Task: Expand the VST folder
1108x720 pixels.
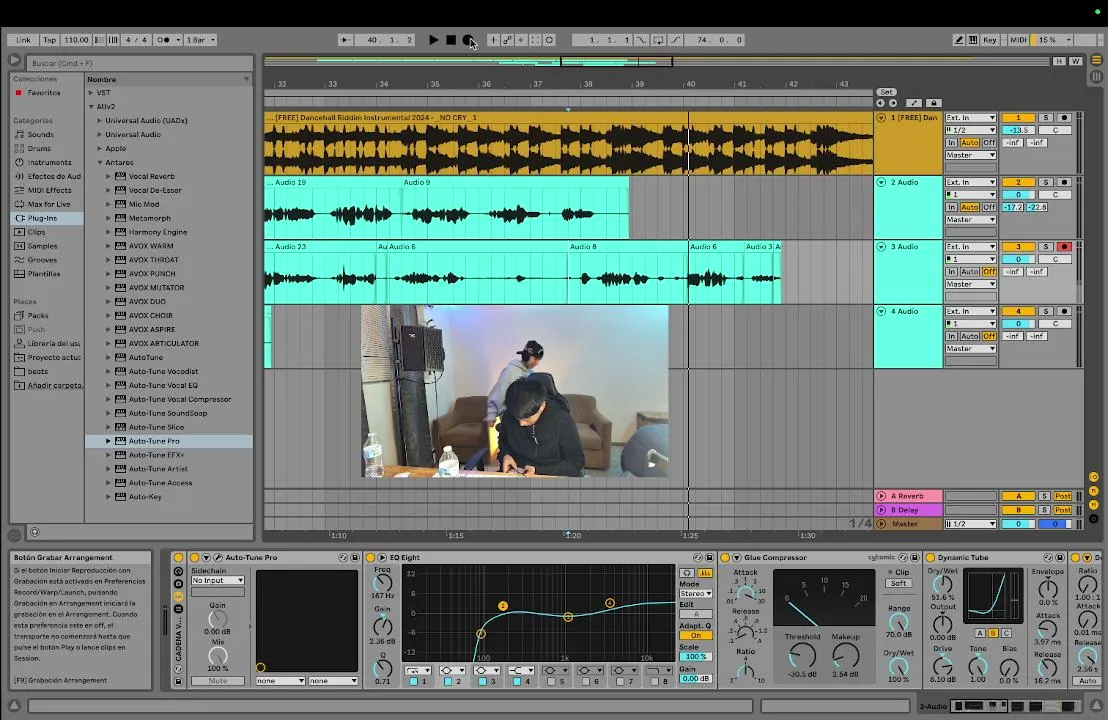Action: pyautogui.click(x=91, y=93)
